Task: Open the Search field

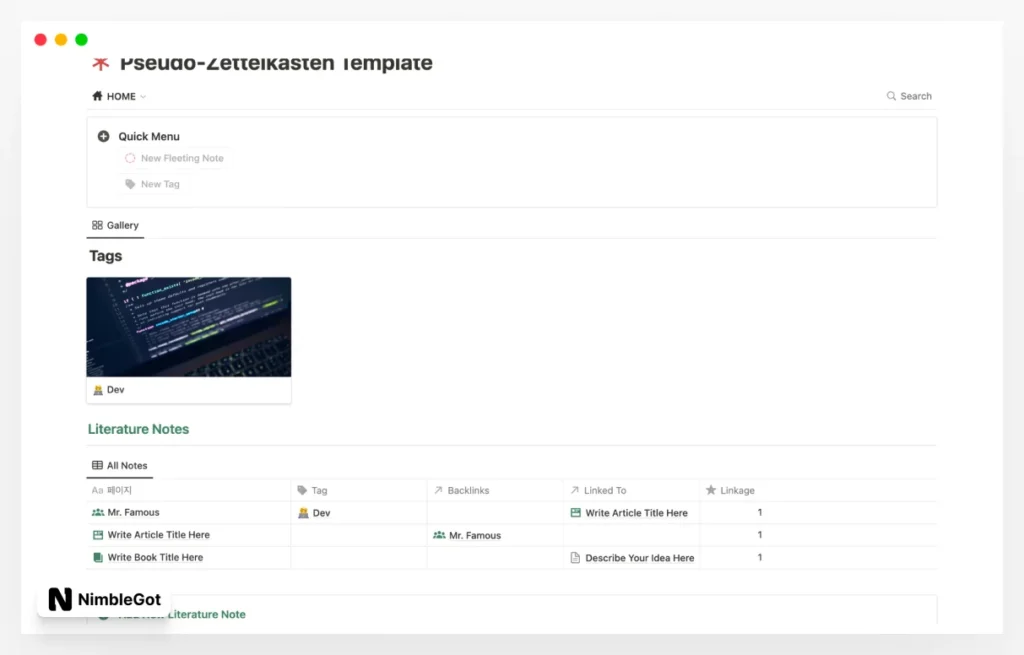Action: point(908,96)
